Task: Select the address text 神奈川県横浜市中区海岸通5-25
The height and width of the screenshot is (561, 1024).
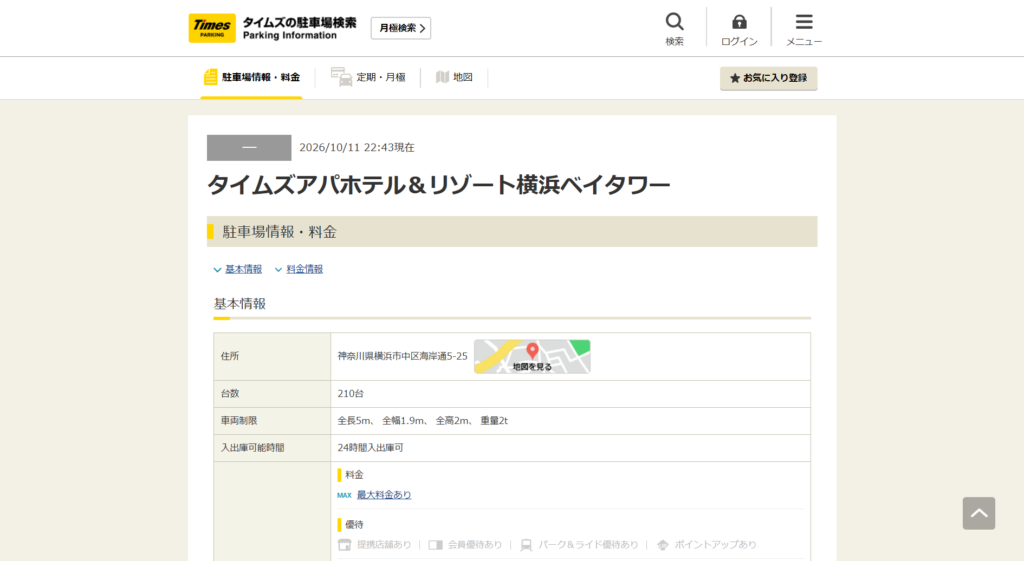Action: click(x=402, y=356)
